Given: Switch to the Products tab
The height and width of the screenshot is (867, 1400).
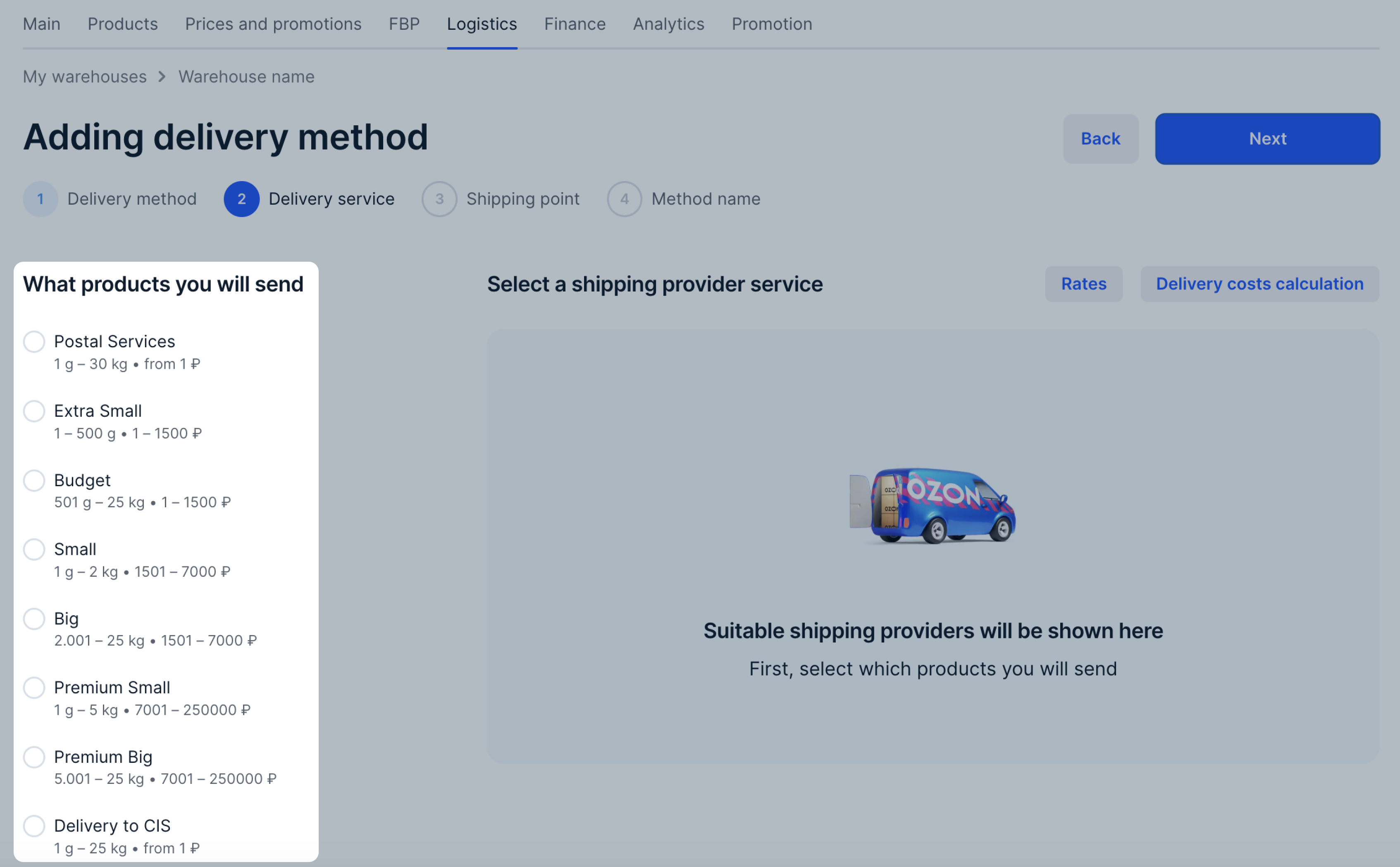Looking at the screenshot, I should [x=123, y=24].
